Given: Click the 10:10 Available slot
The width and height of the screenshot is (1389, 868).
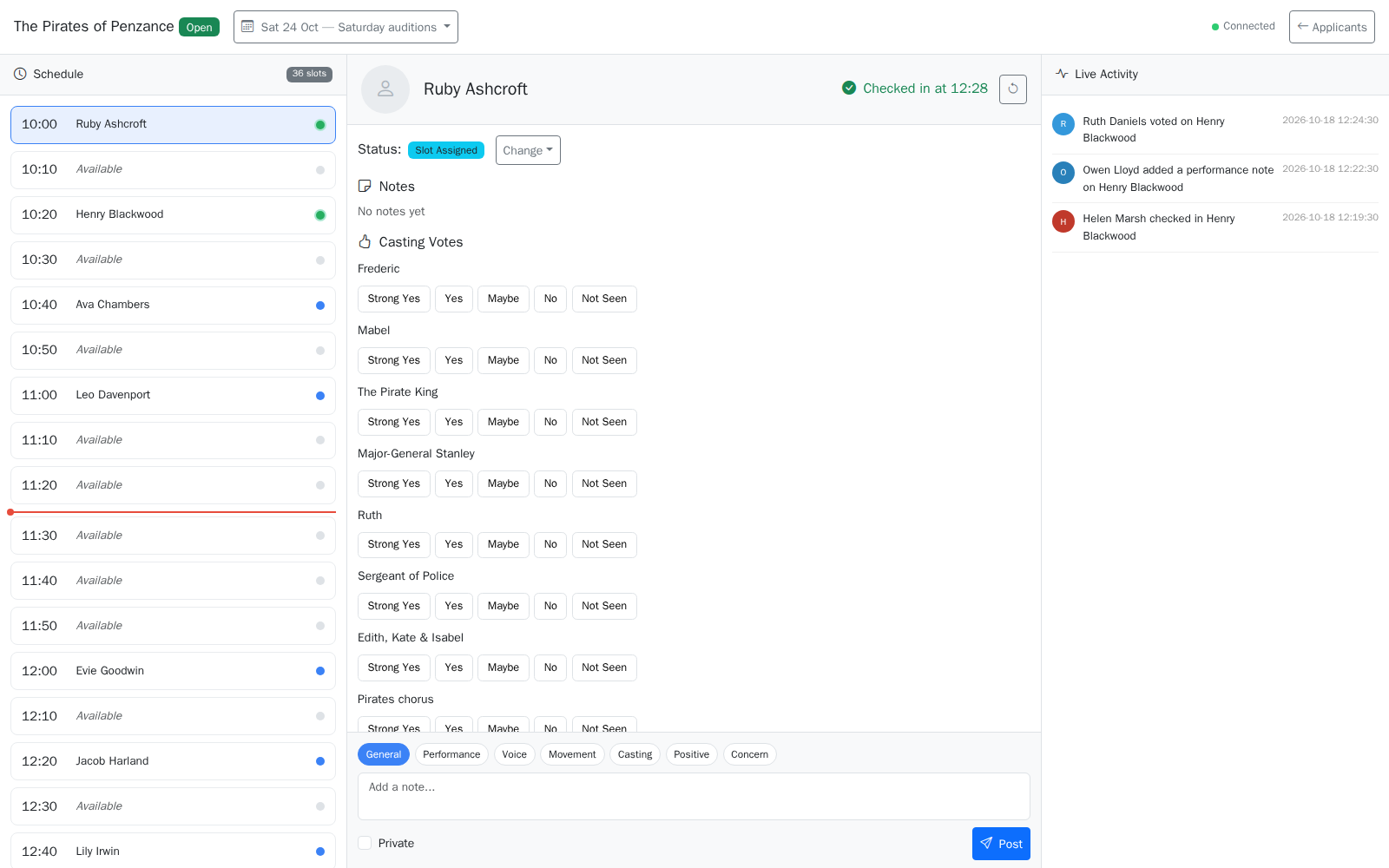Looking at the screenshot, I should [173, 170].
